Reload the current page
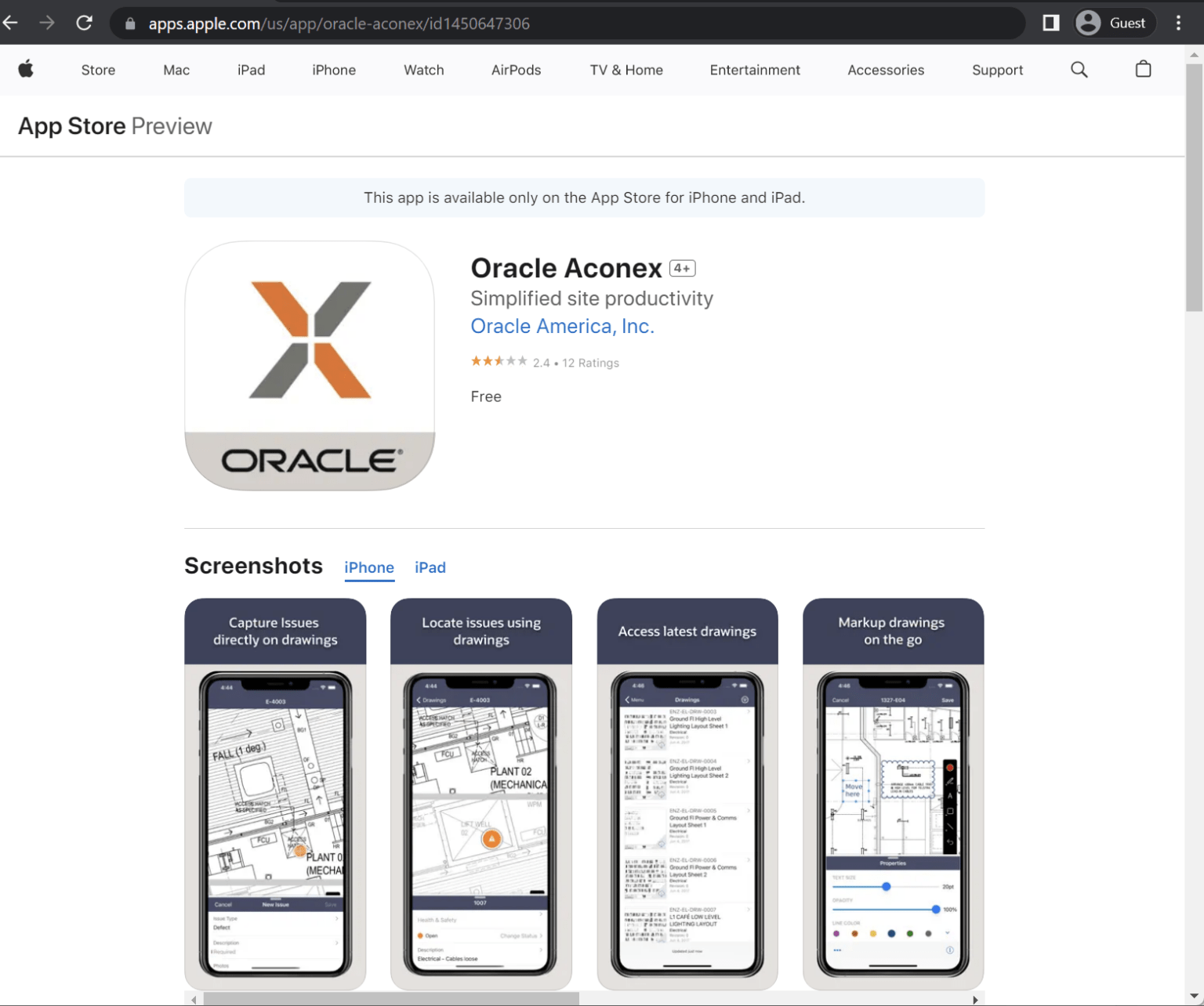The image size is (1204, 1006). click(x=84, y=23)
